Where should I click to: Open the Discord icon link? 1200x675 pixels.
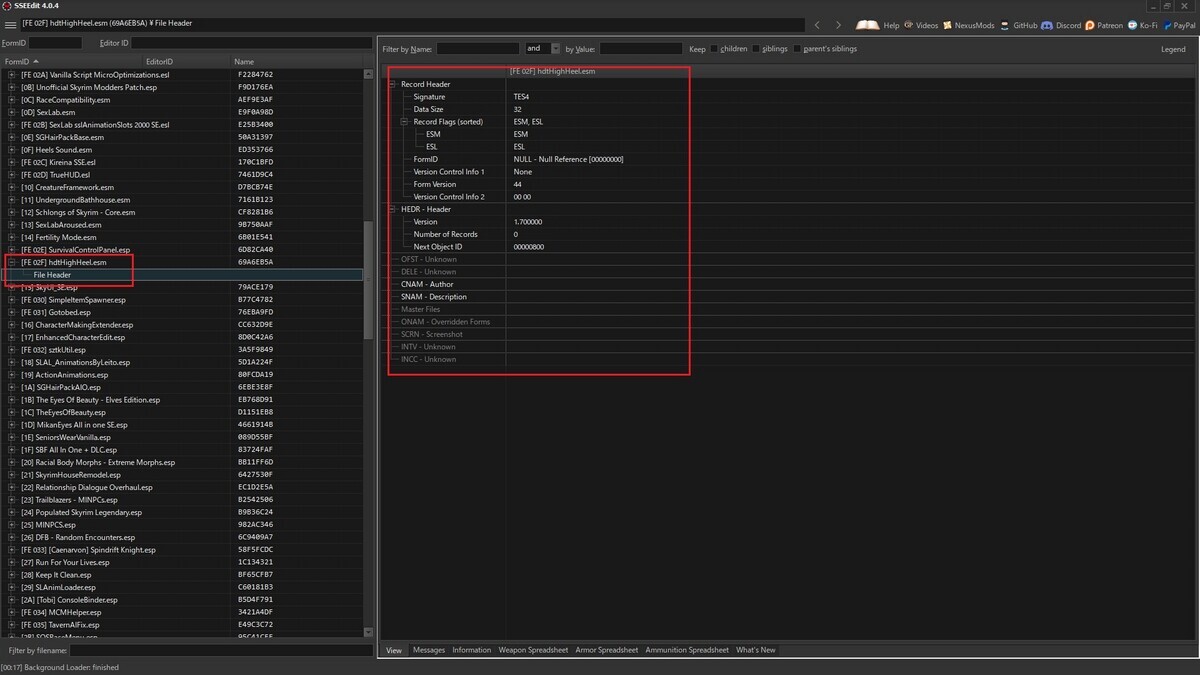1047,25
